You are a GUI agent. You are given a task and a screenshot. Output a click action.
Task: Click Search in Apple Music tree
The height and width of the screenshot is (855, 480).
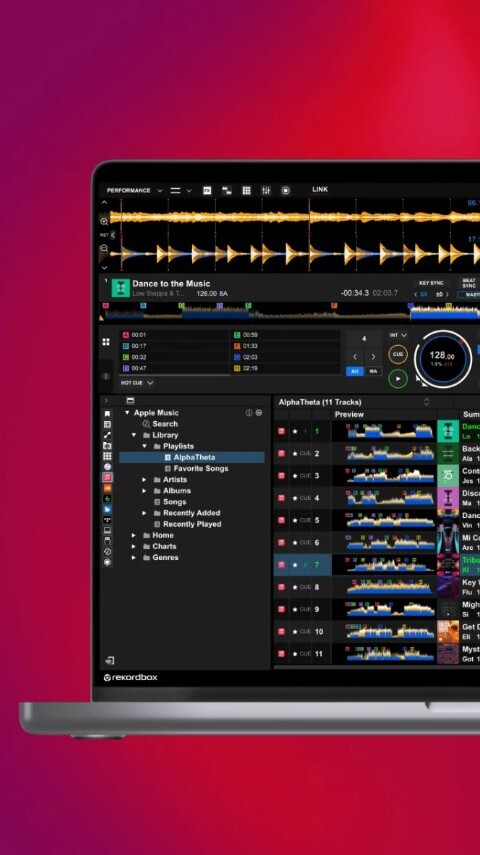[165, 424]
